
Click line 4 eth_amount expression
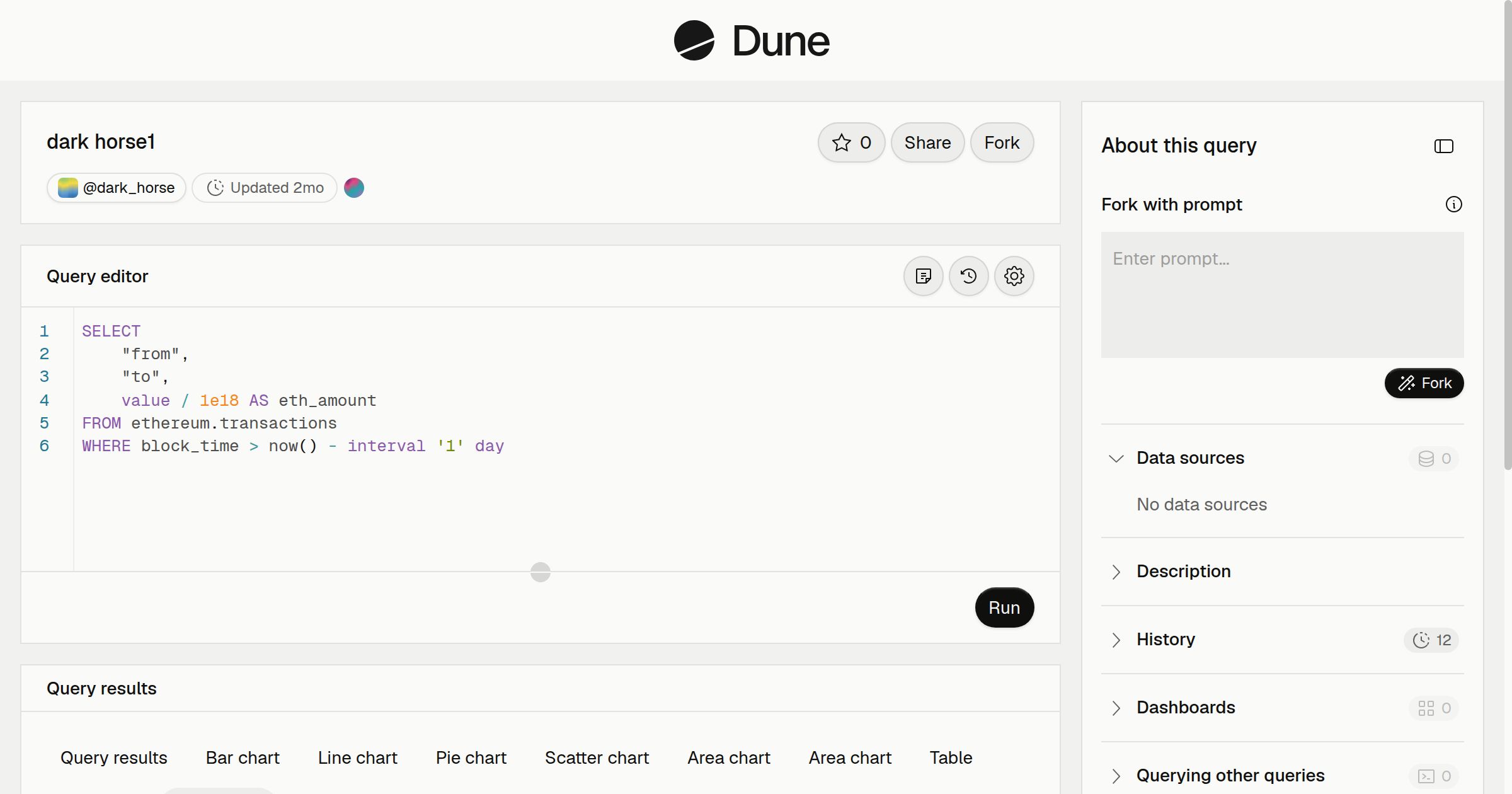tap(249, 401)
